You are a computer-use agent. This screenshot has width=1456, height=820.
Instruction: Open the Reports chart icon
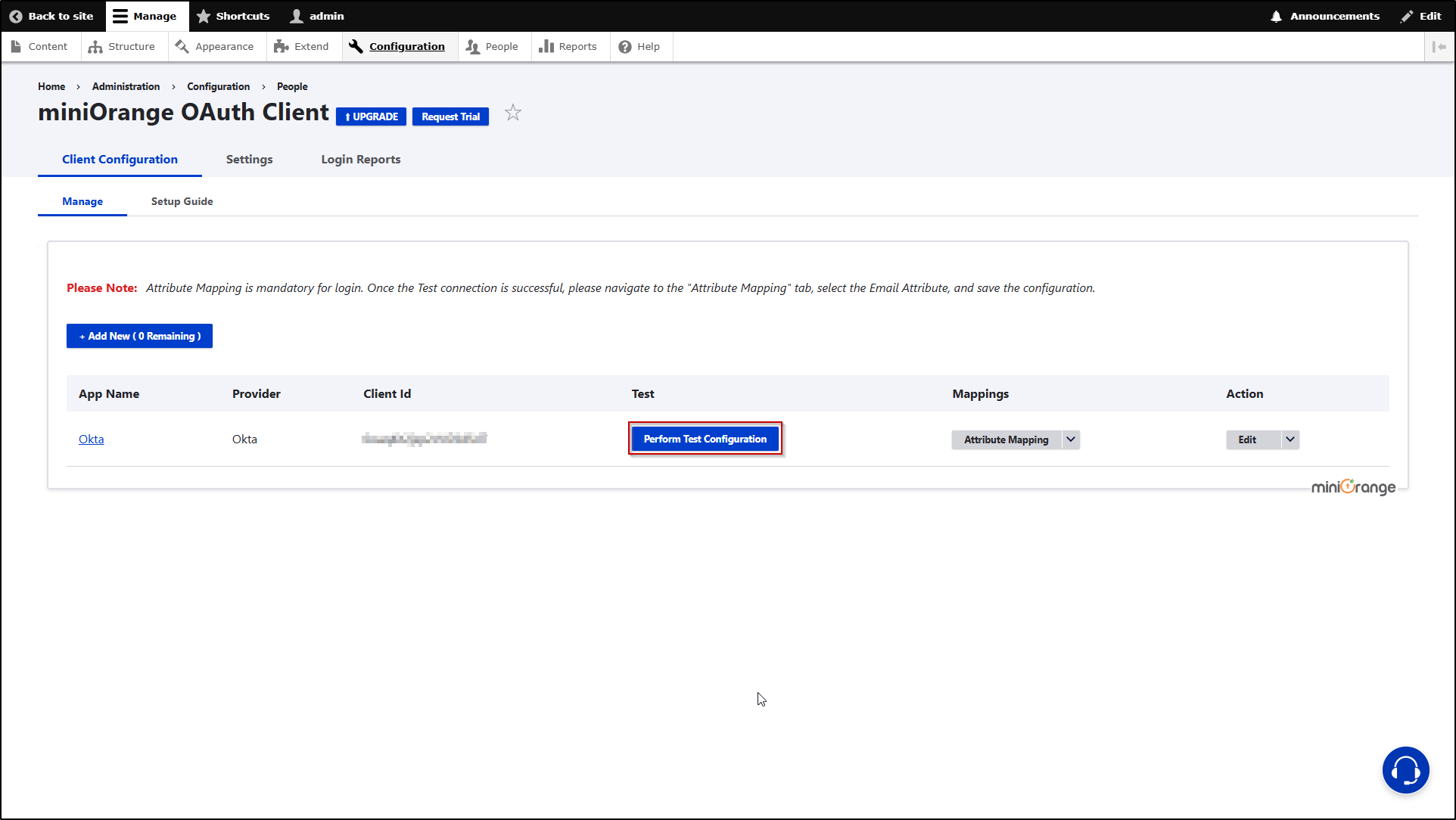tap(546, 46)
